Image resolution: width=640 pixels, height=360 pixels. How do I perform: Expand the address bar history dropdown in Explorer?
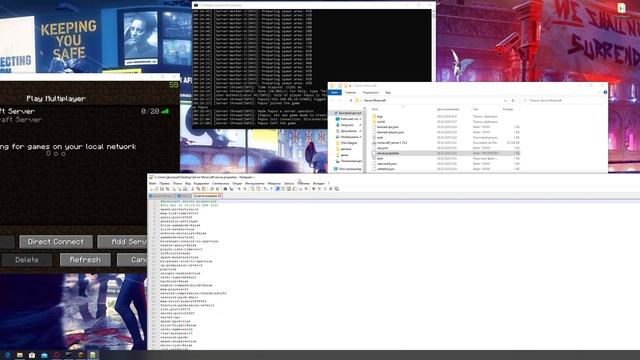click(505, 100)
